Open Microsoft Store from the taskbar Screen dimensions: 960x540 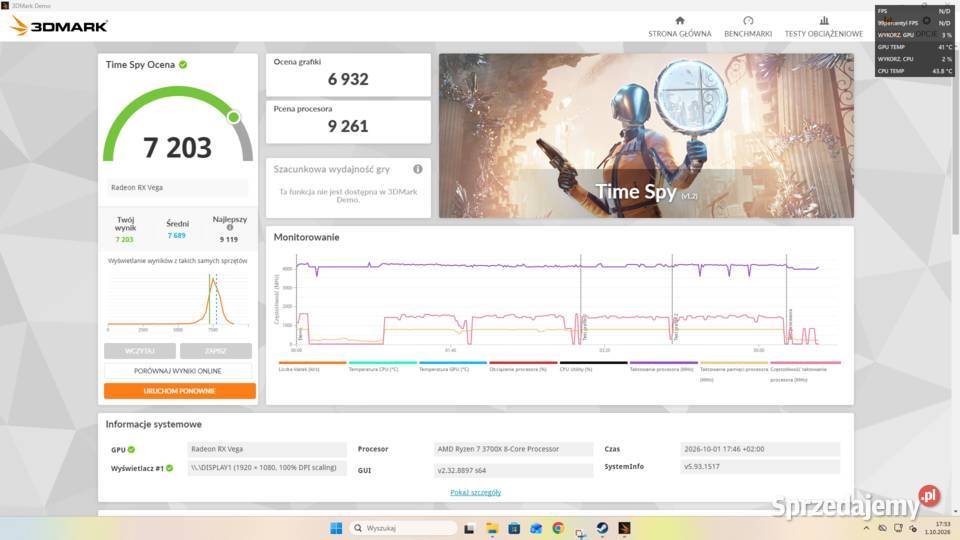(514, 528)
